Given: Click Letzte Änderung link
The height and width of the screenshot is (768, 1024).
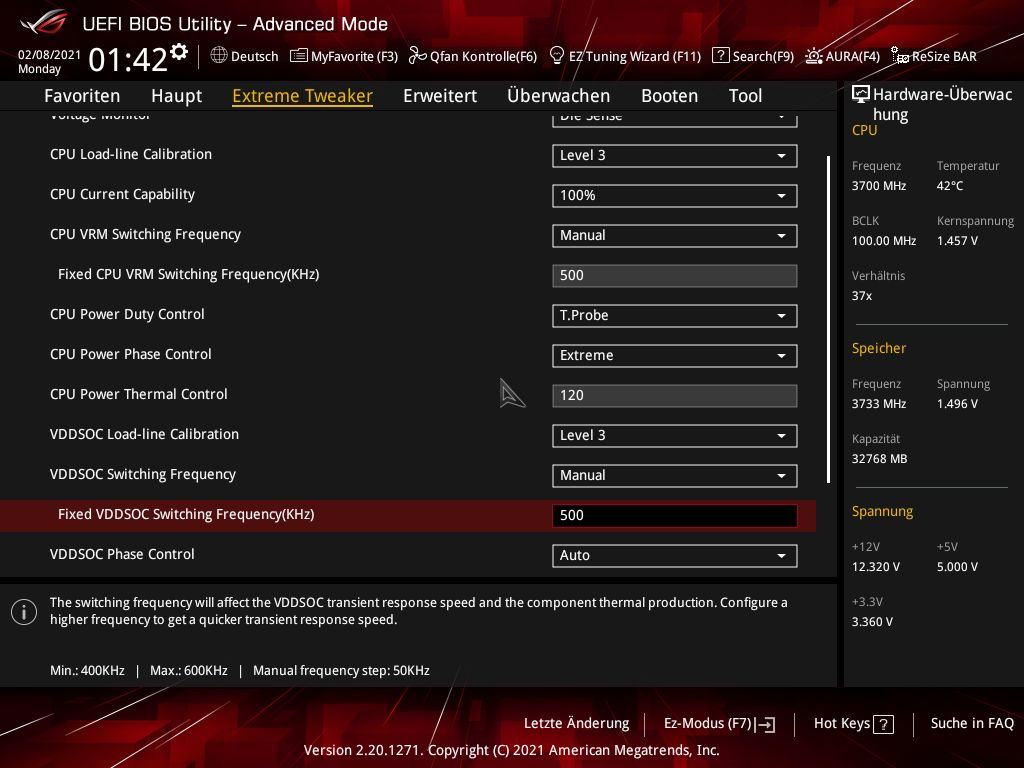Looking at the screenshot, I should coord(577,724).
